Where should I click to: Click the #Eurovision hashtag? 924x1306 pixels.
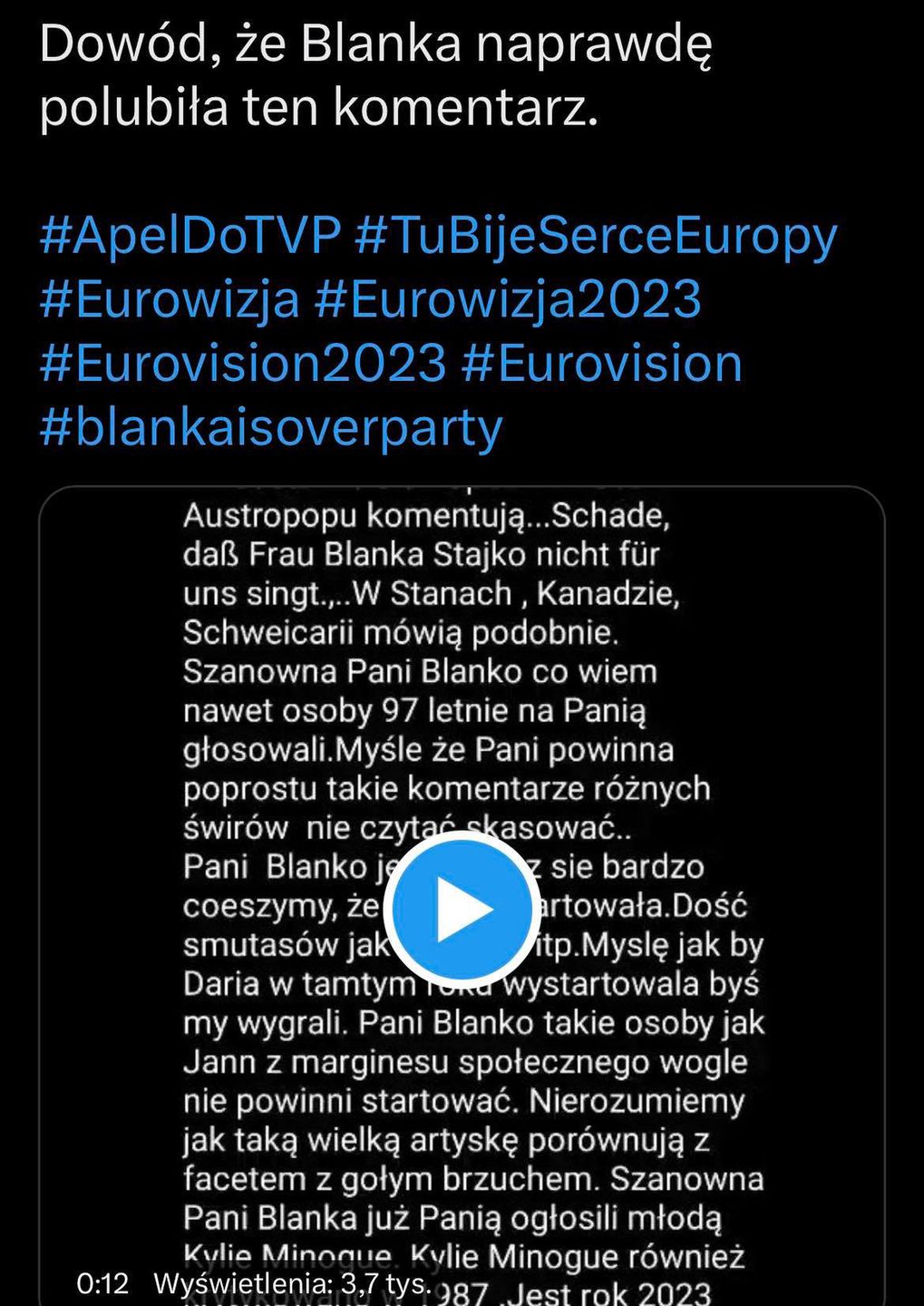(602, 364)
